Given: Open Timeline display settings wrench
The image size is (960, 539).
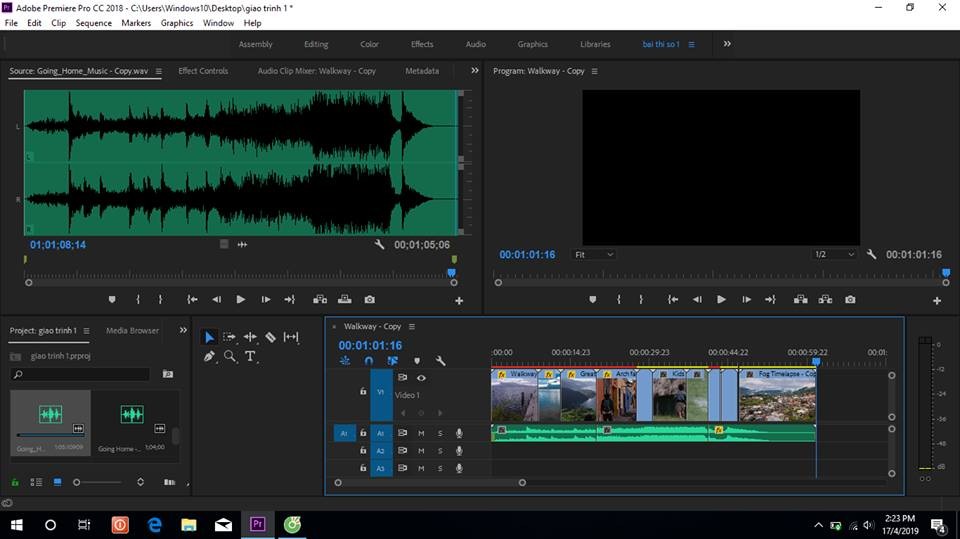Looking at the screenshot, I should coord(440,361).
